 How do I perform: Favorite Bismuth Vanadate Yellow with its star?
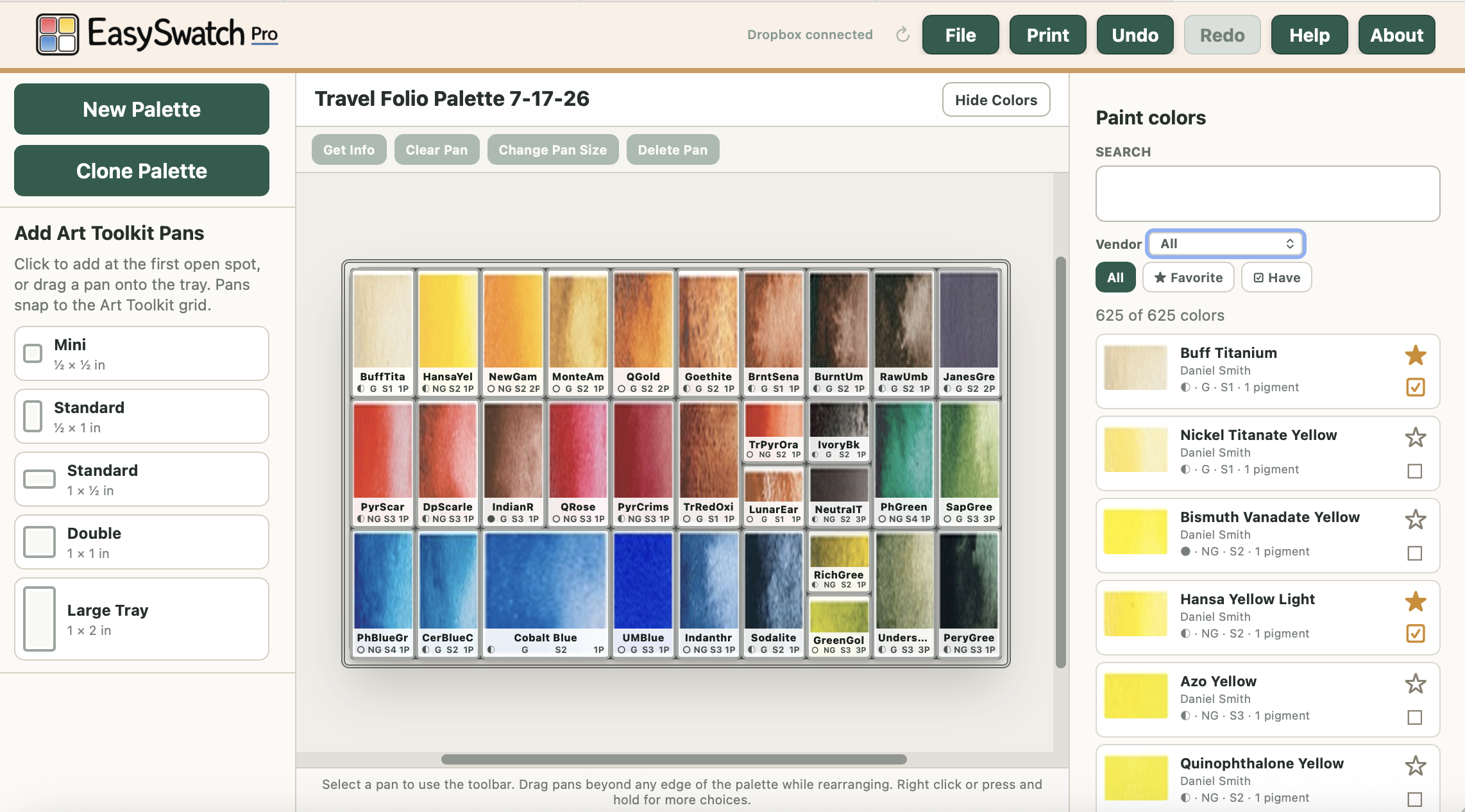[x=1416, y=520]
